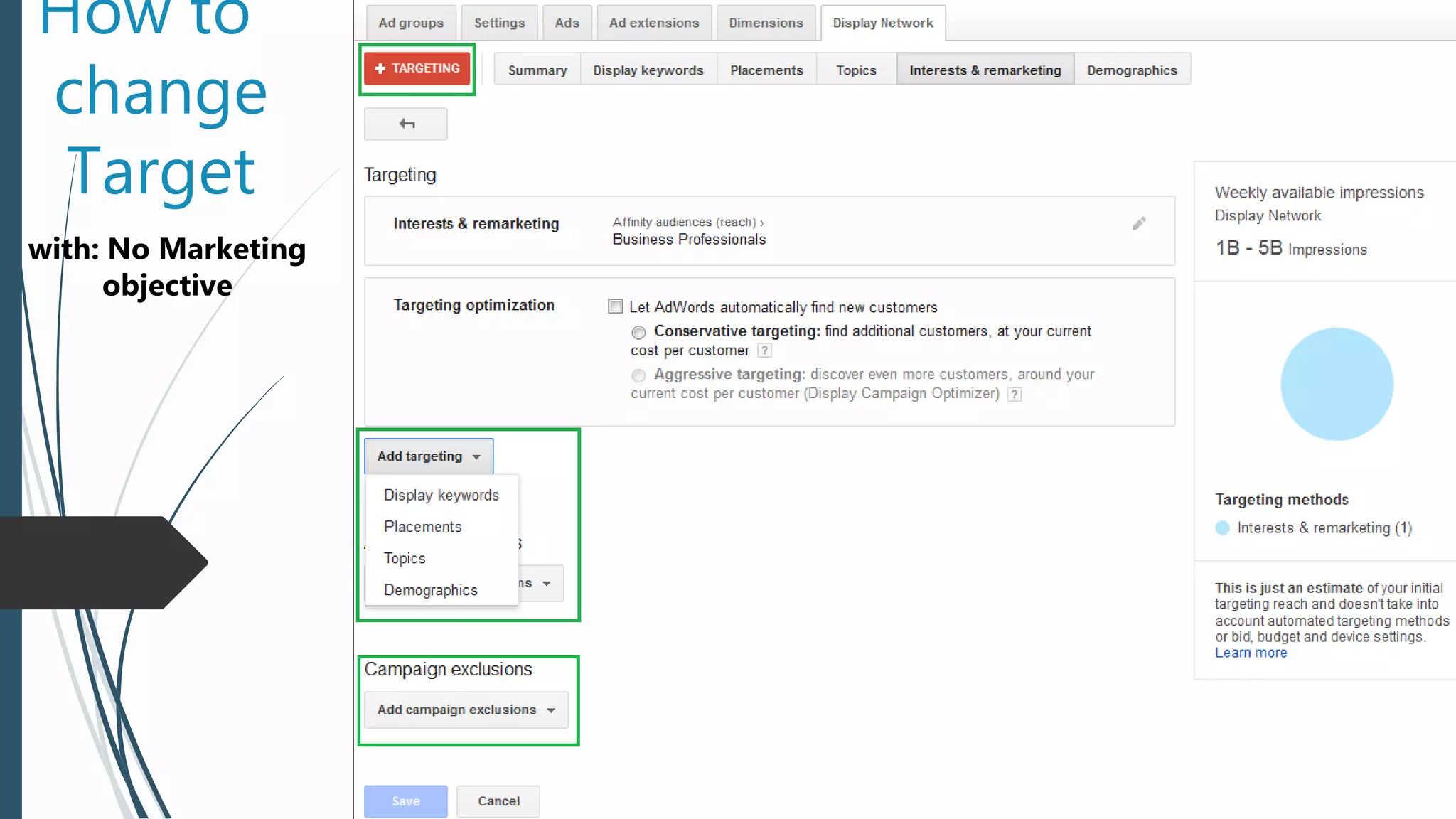The image size is (1456, 819).
Task: Open the Interests & remarketing sub-tab
Action: click(x=985, y=70)
